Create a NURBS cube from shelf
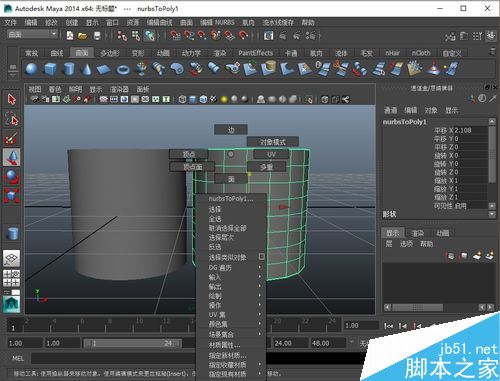 point(50,69)
